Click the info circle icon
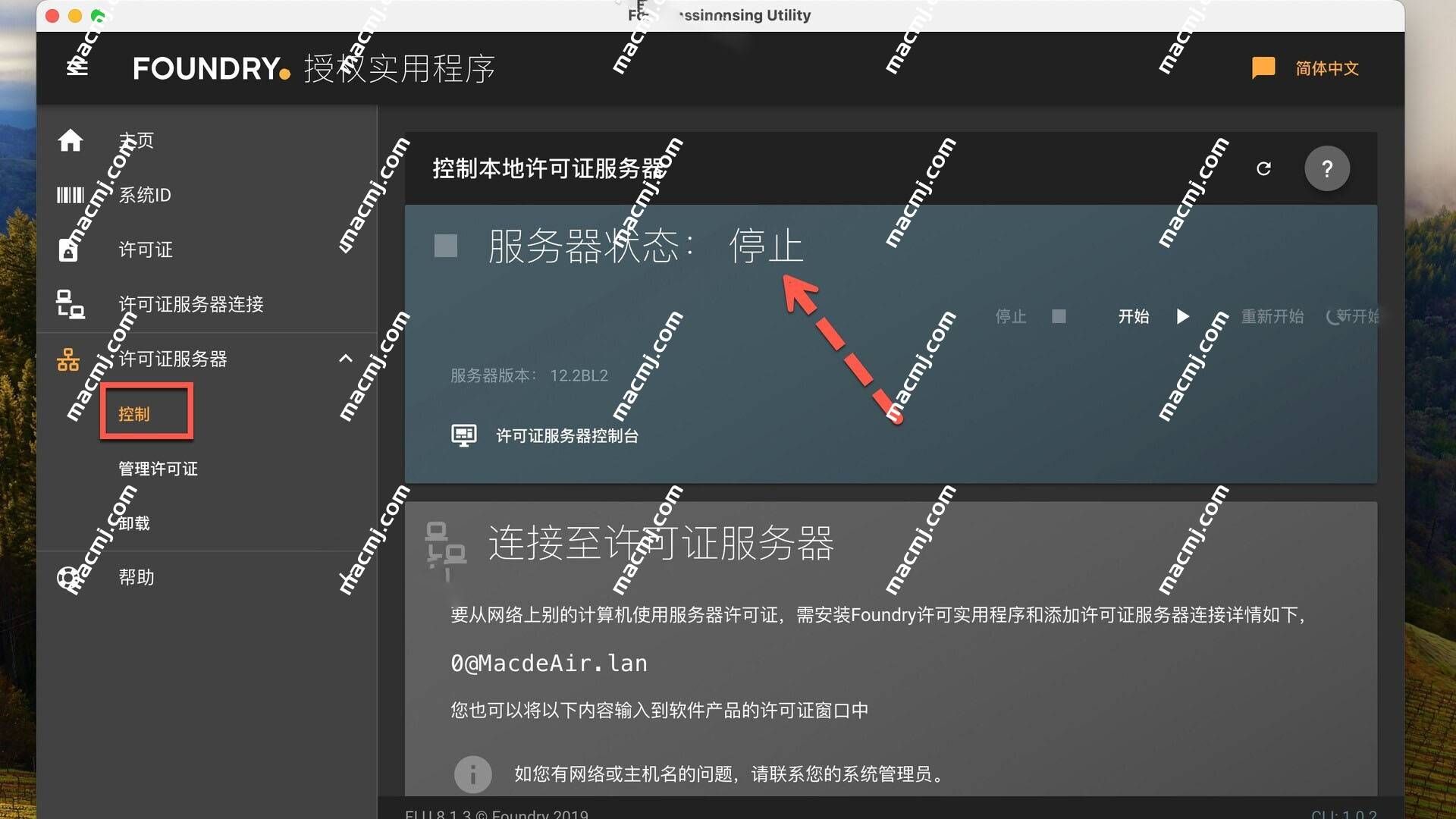Image resolution: width=1456 pixels, height=819 pixels. pyautogui.click(x=473, y=774)
